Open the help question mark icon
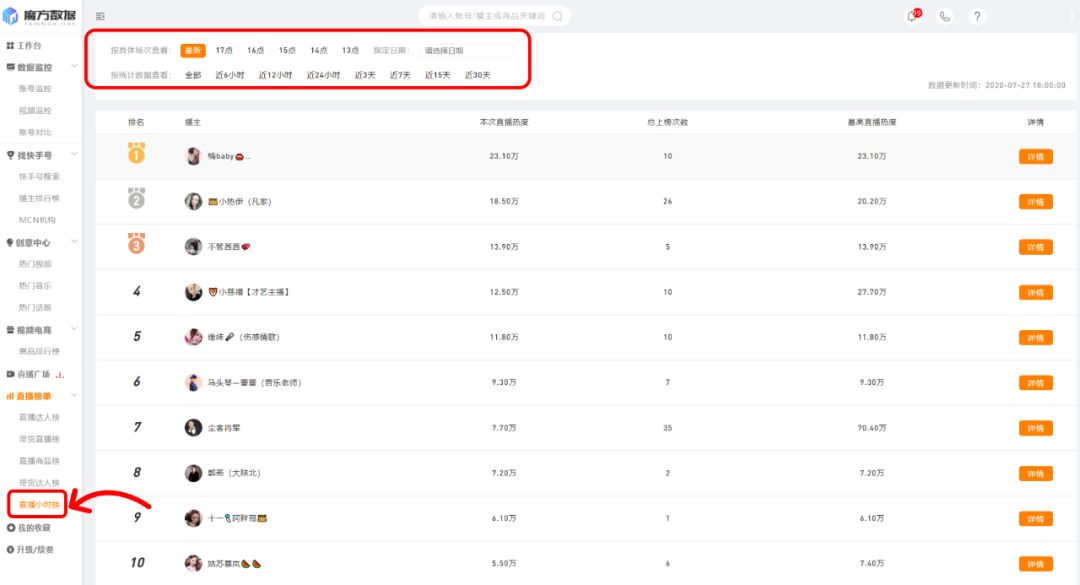Image resolution: width=1080 pixels, height=585 pixels. 977,17
